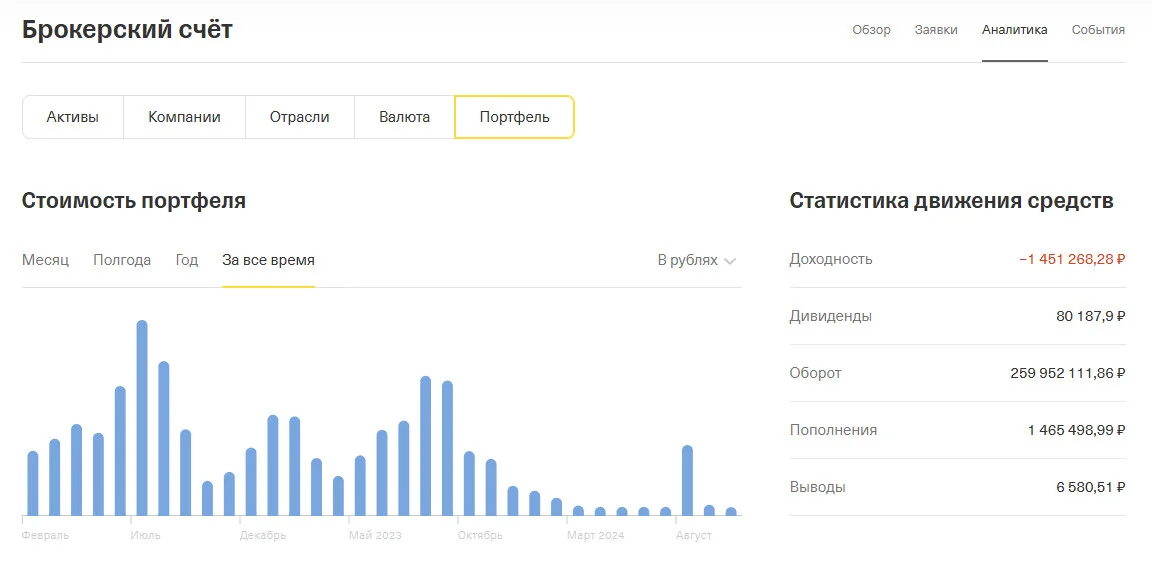Click the Выводы row label

[818, 487]
